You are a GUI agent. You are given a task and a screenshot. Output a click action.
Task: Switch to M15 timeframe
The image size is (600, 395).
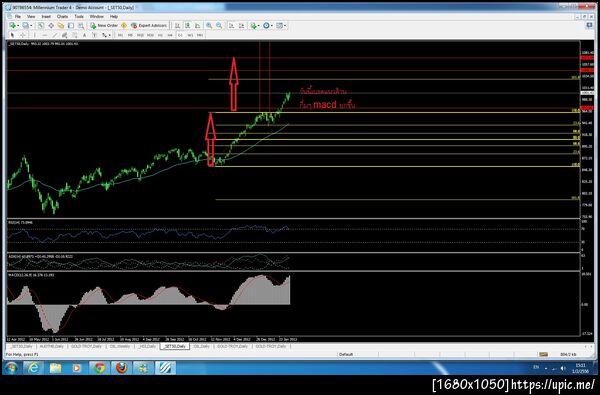pos(140,35)
